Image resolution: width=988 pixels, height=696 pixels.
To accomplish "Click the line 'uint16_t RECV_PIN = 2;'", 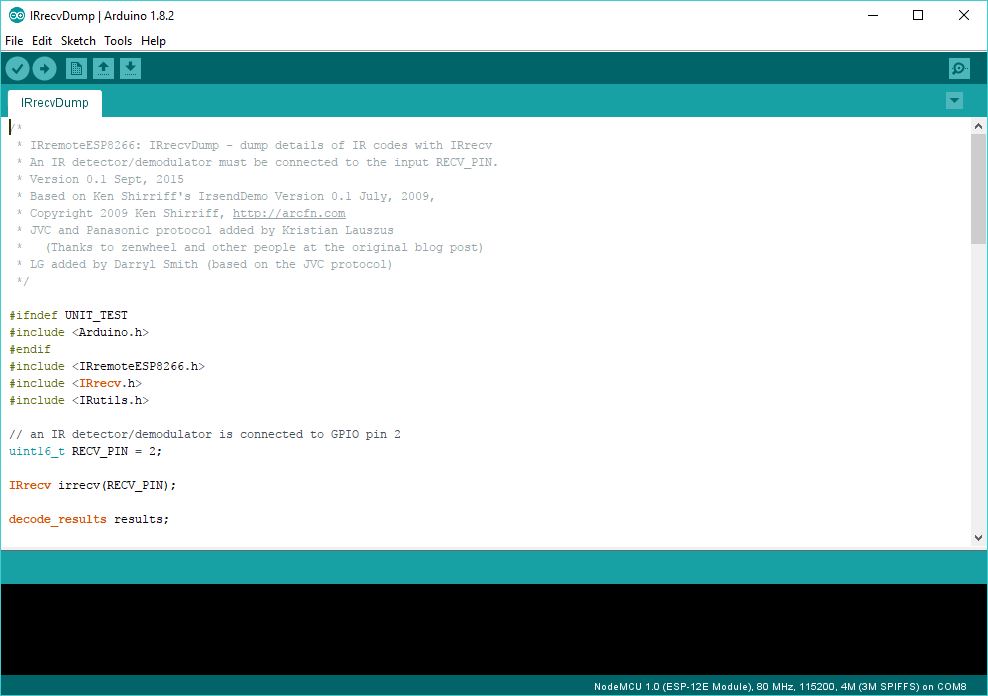I will (x=85, y=451).
